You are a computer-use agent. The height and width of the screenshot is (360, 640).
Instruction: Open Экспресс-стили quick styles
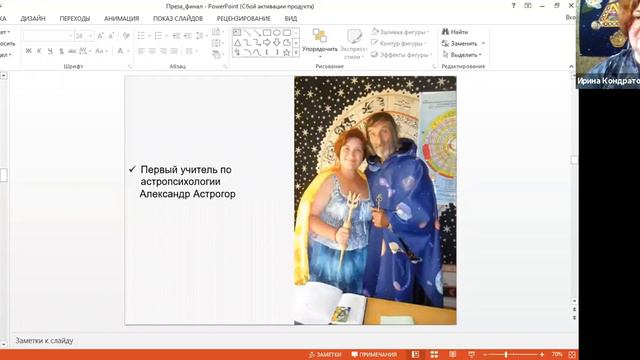[x=354, y=44]
